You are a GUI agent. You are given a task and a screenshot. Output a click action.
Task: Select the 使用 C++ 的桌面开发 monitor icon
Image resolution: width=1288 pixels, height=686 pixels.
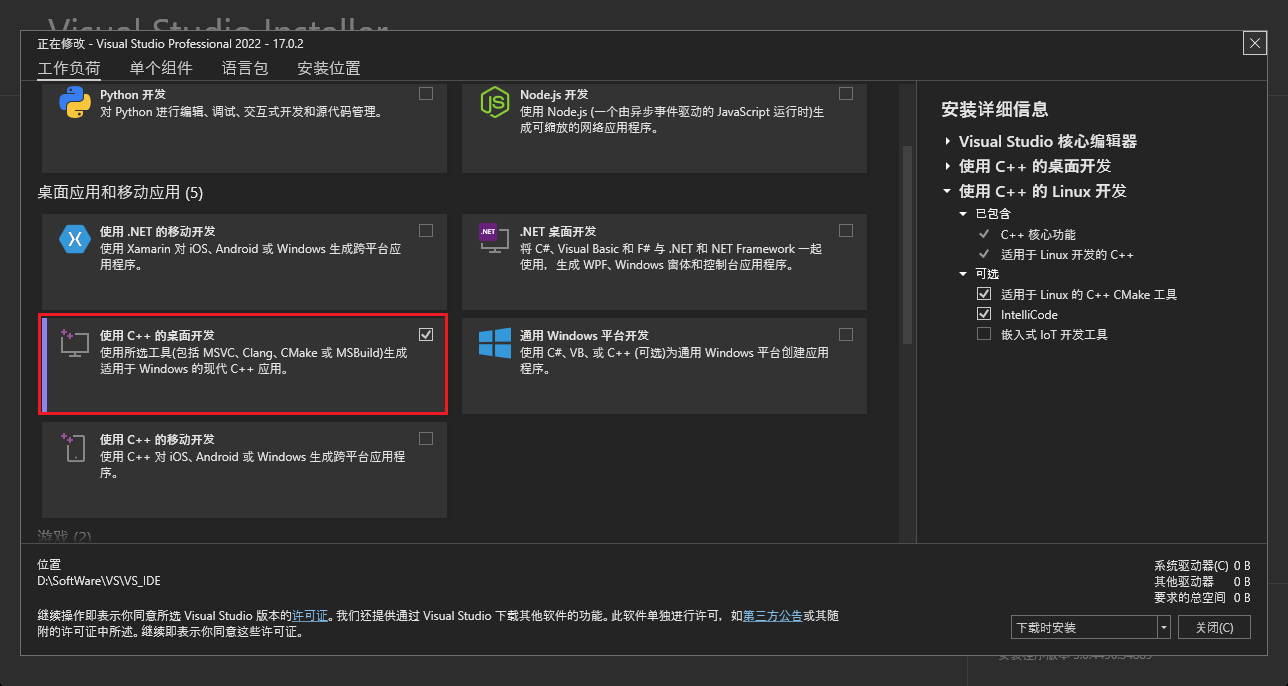coord(75,344)
